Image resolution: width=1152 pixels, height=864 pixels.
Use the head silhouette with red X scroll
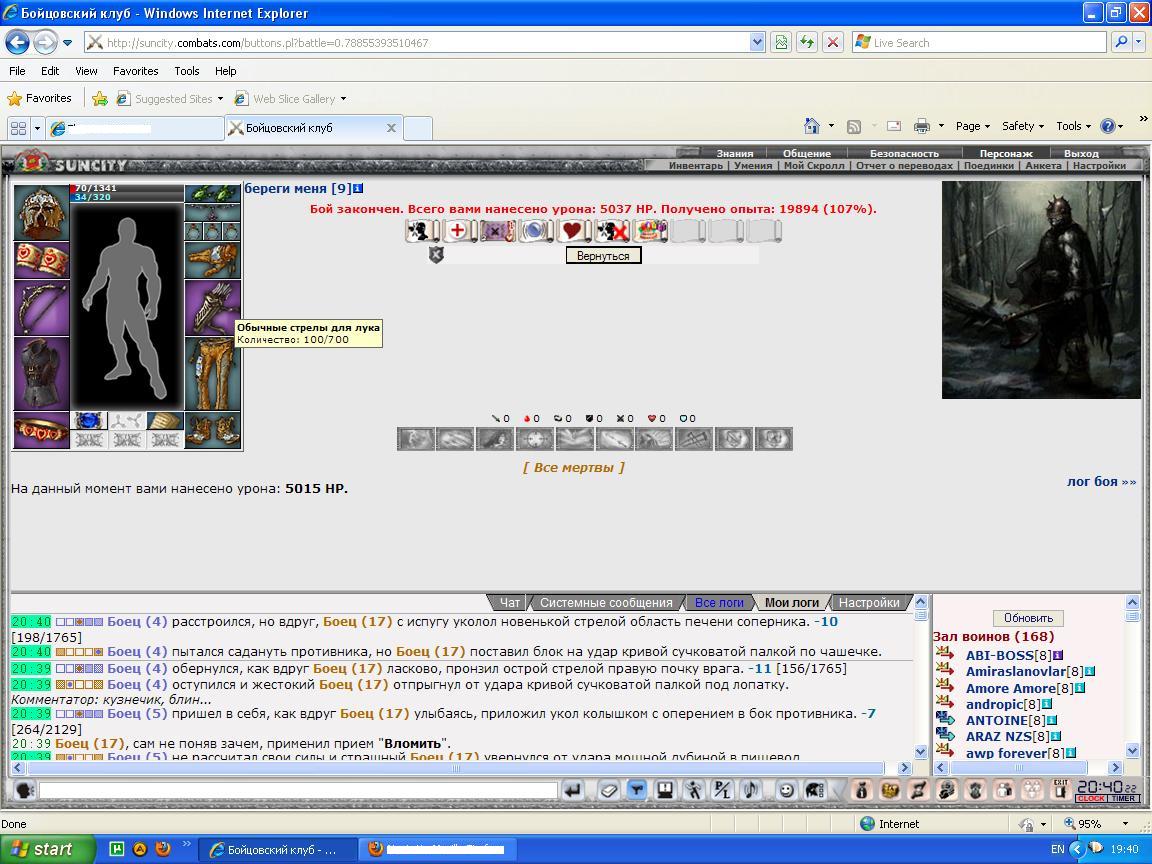pyautogui.click(x=611, y=231)
